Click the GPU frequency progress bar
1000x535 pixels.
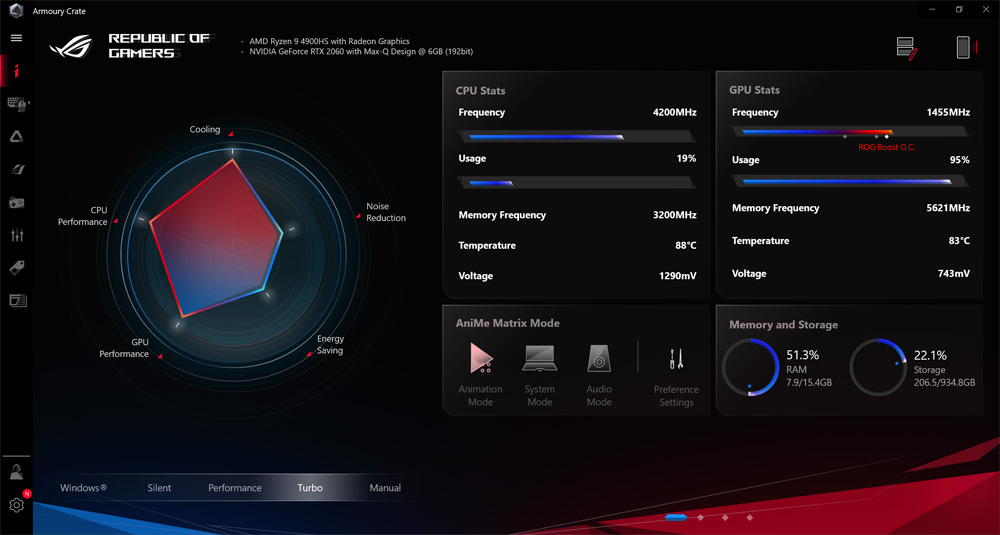[x=850, y=132]
